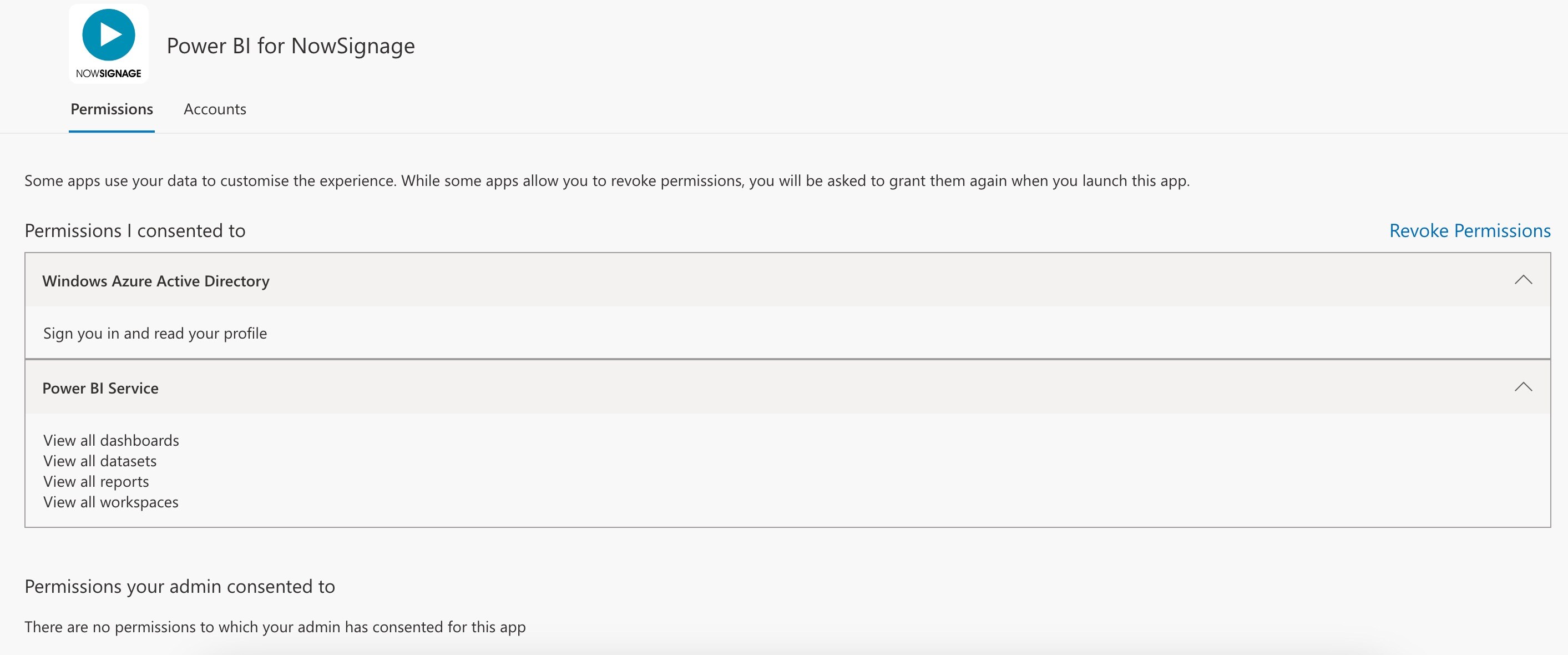1568x655 pixels.
Task: Click the View all datasets permission
Action: coord(100,461)
